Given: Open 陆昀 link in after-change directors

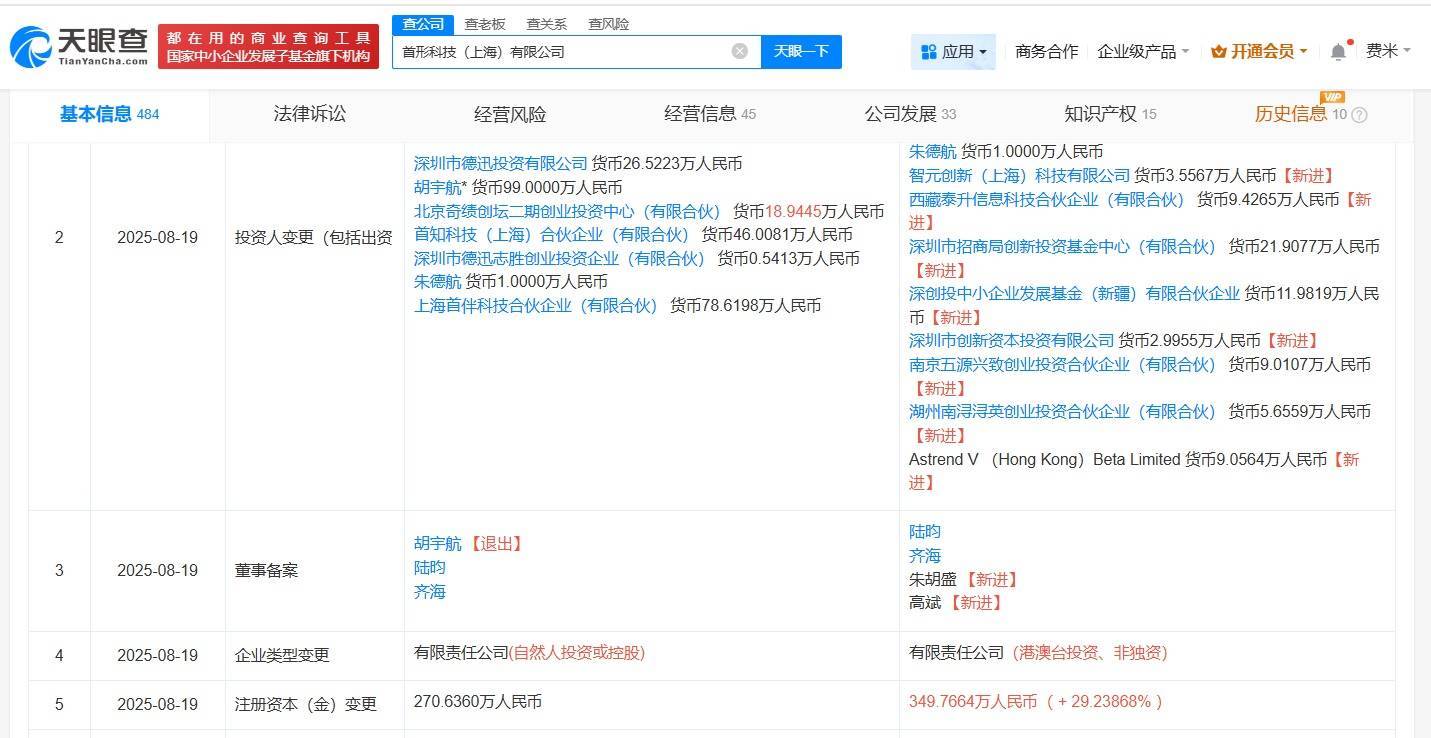Looking at the screenshot, I should point(925,532).
